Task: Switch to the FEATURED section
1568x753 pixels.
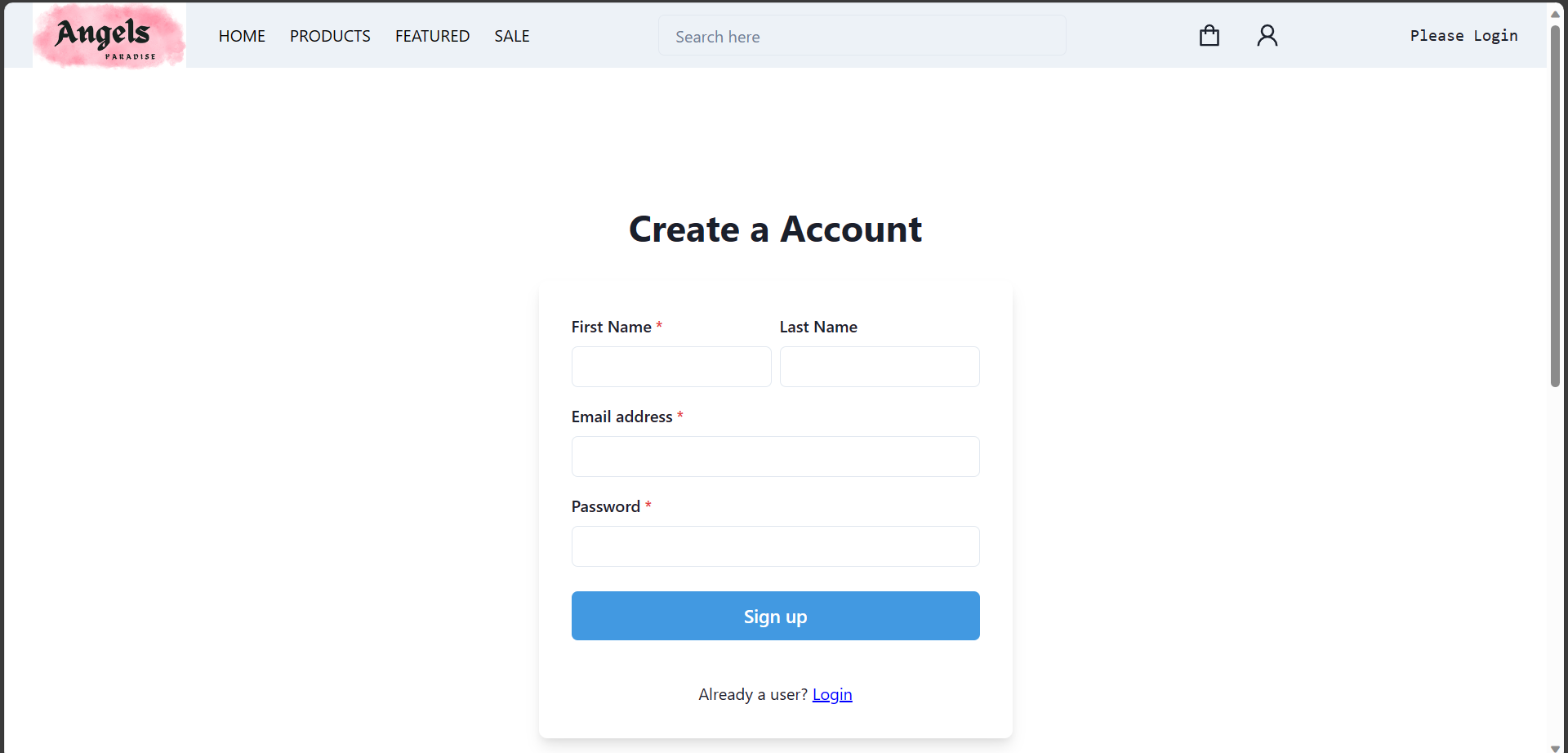Action: (x=432, y=36)
